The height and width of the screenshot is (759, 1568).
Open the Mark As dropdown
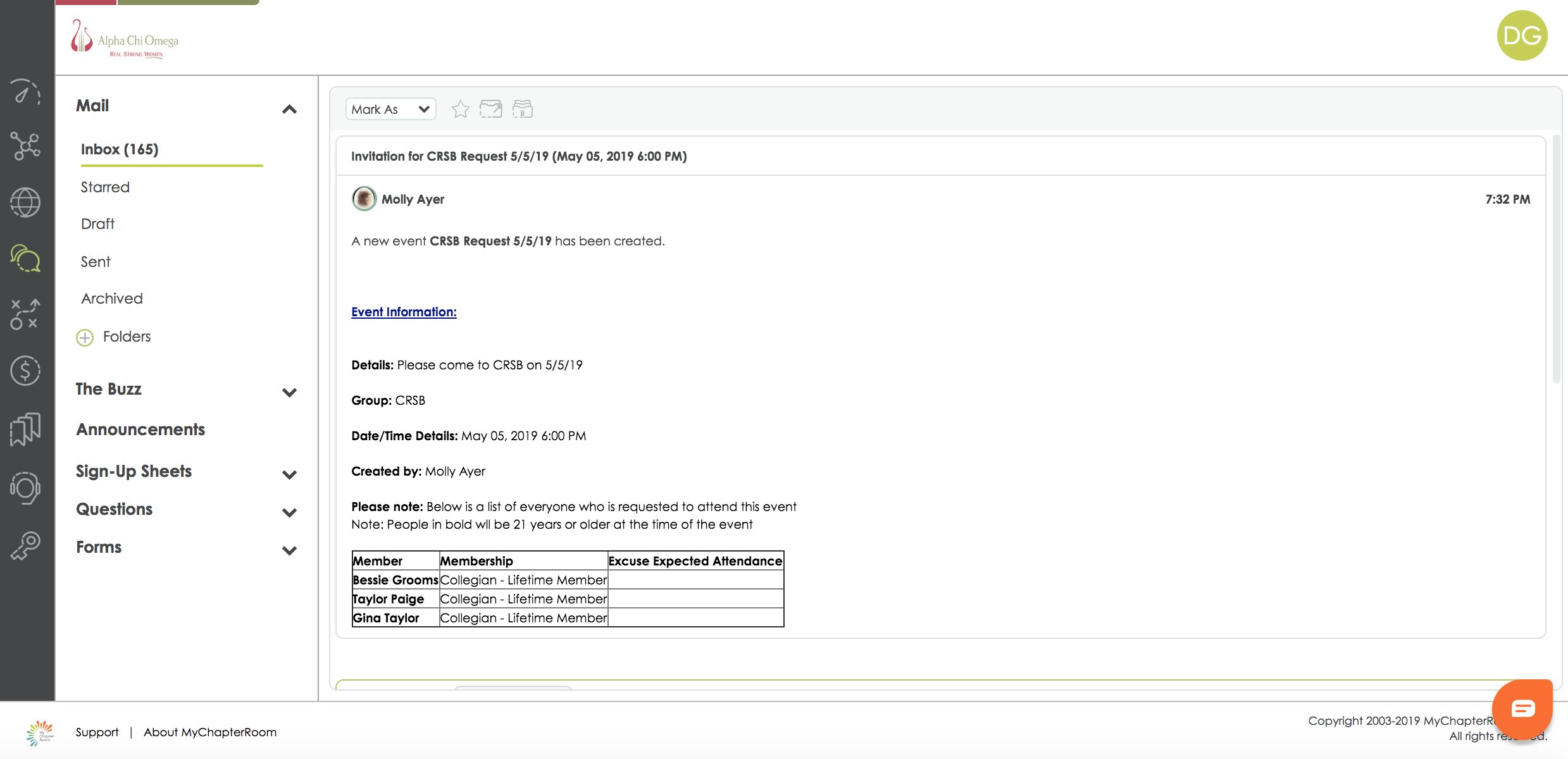tap(390, 109)
